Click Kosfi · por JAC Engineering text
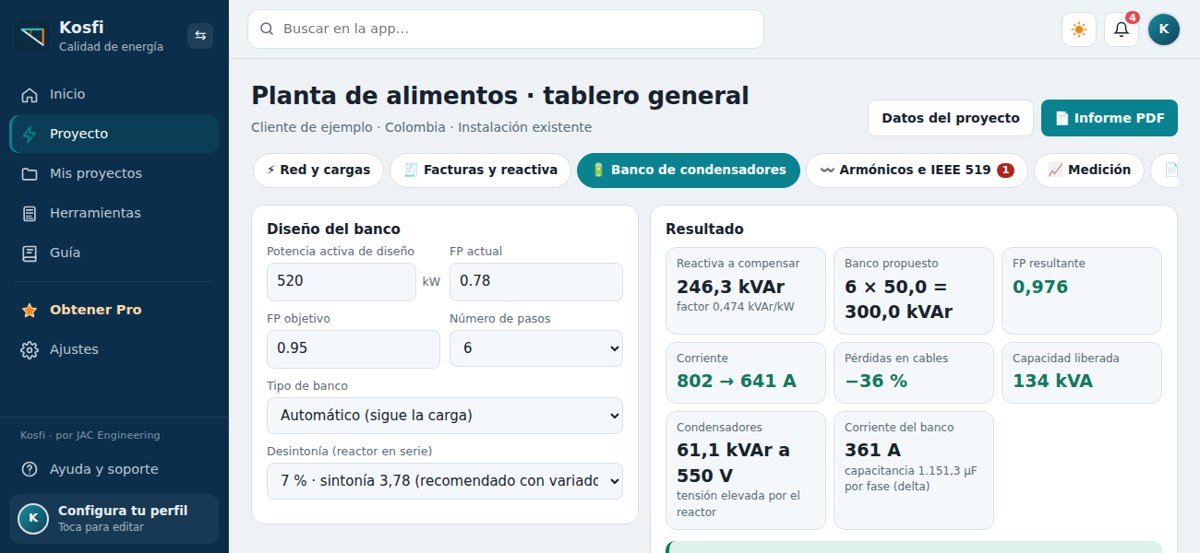This screenshot has height=553, width=1200. pos(90,435)
